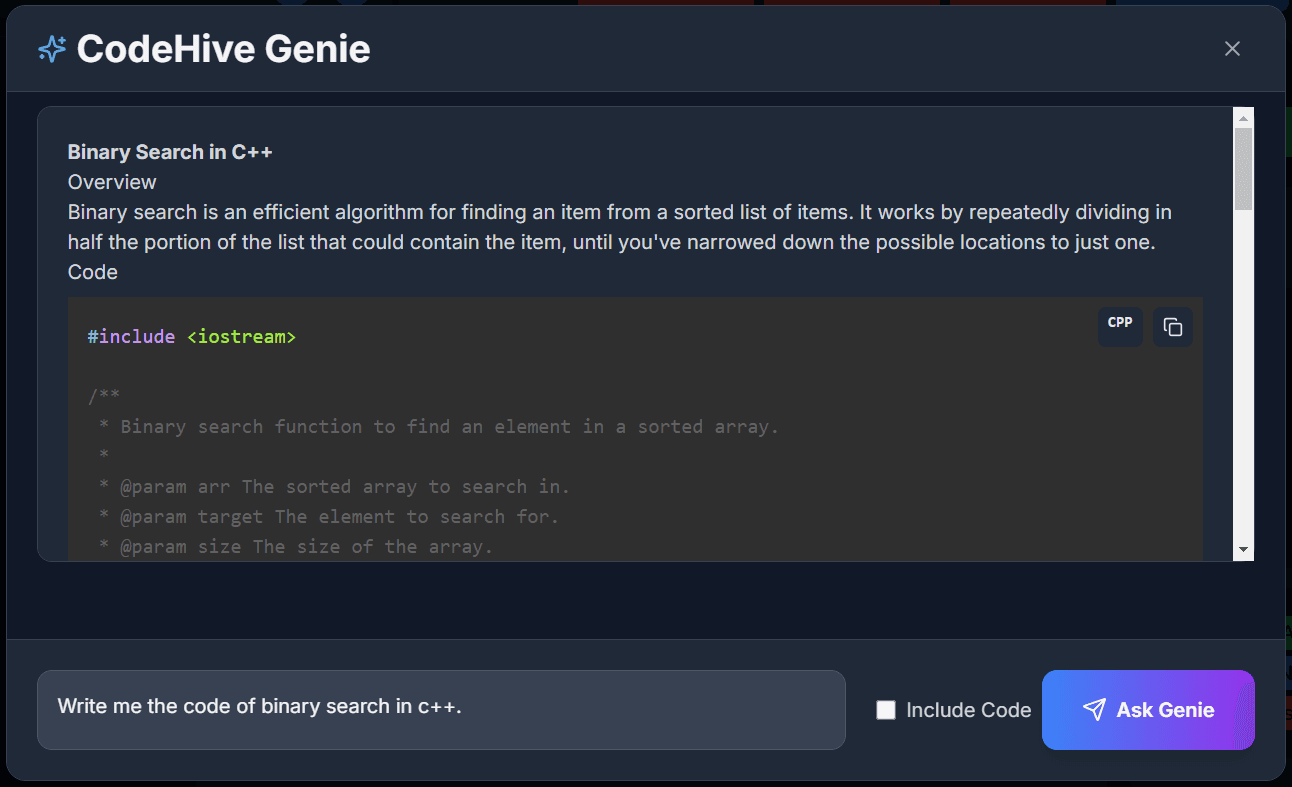Image resolution: width=1292 pixels, height=787 pixels.
Task: Click the Include Code label text
Action: click(968, 710)
